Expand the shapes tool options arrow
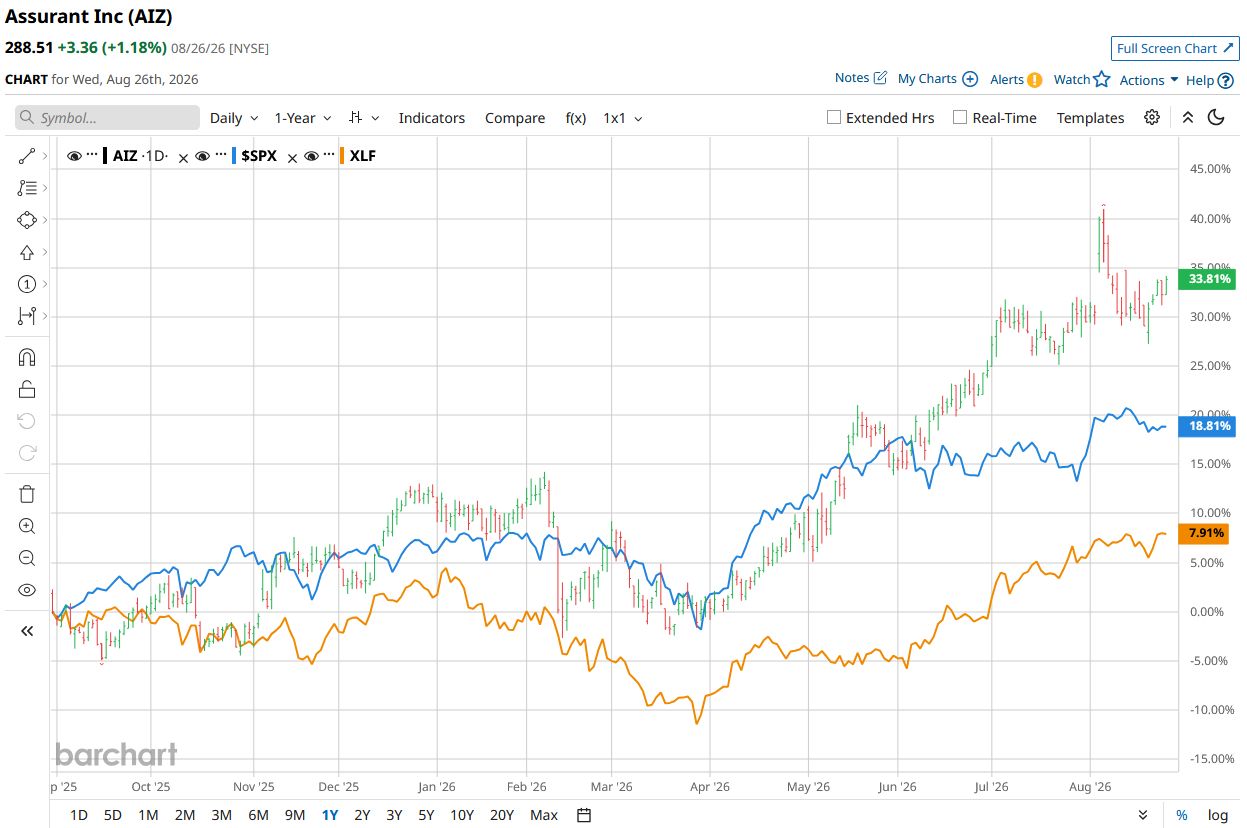Viewport: 1247px width, 828px height. (44, 220)
